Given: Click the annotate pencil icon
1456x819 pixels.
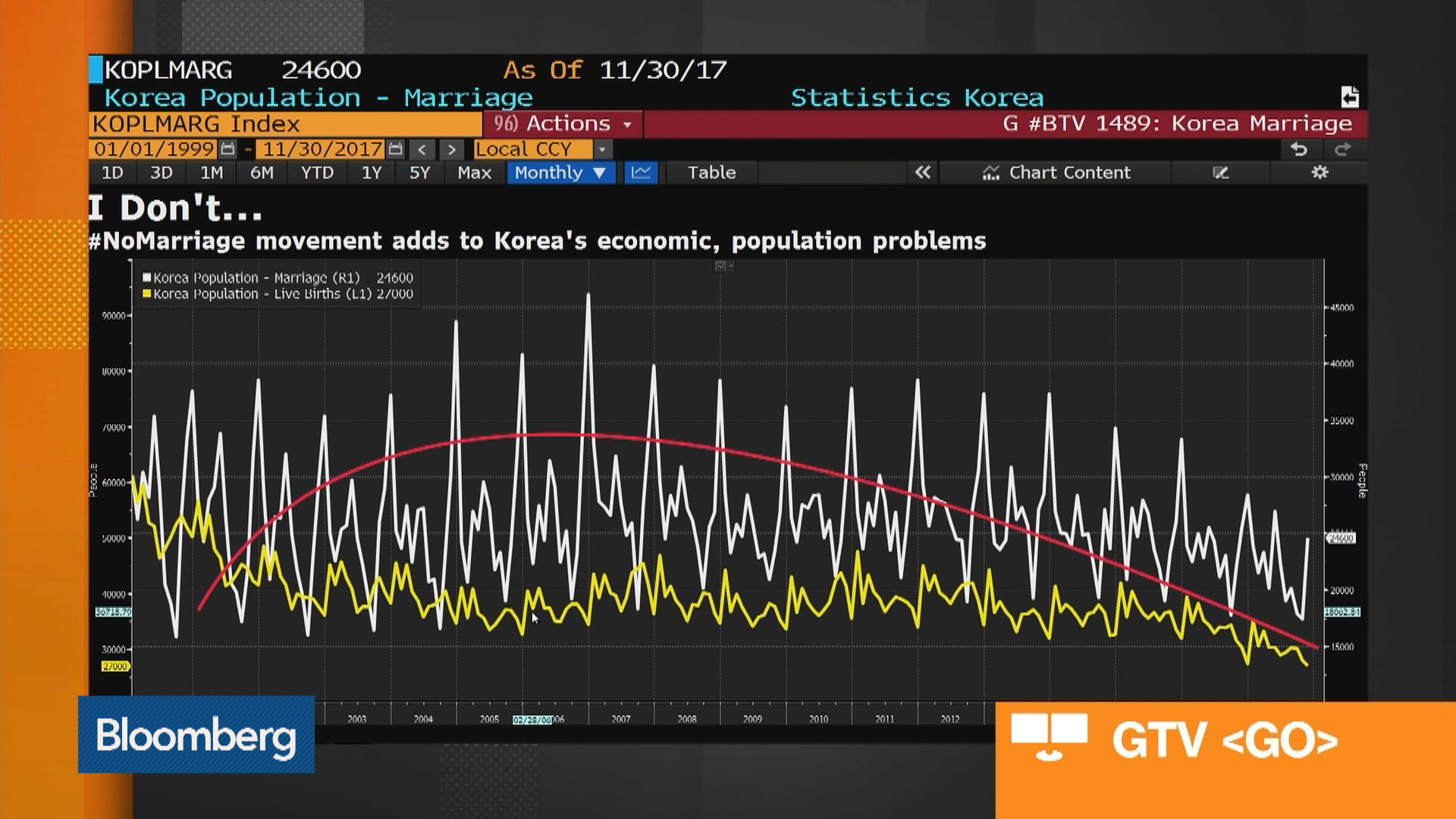Looking at the screenshot, I should (x=1220, y=173).
